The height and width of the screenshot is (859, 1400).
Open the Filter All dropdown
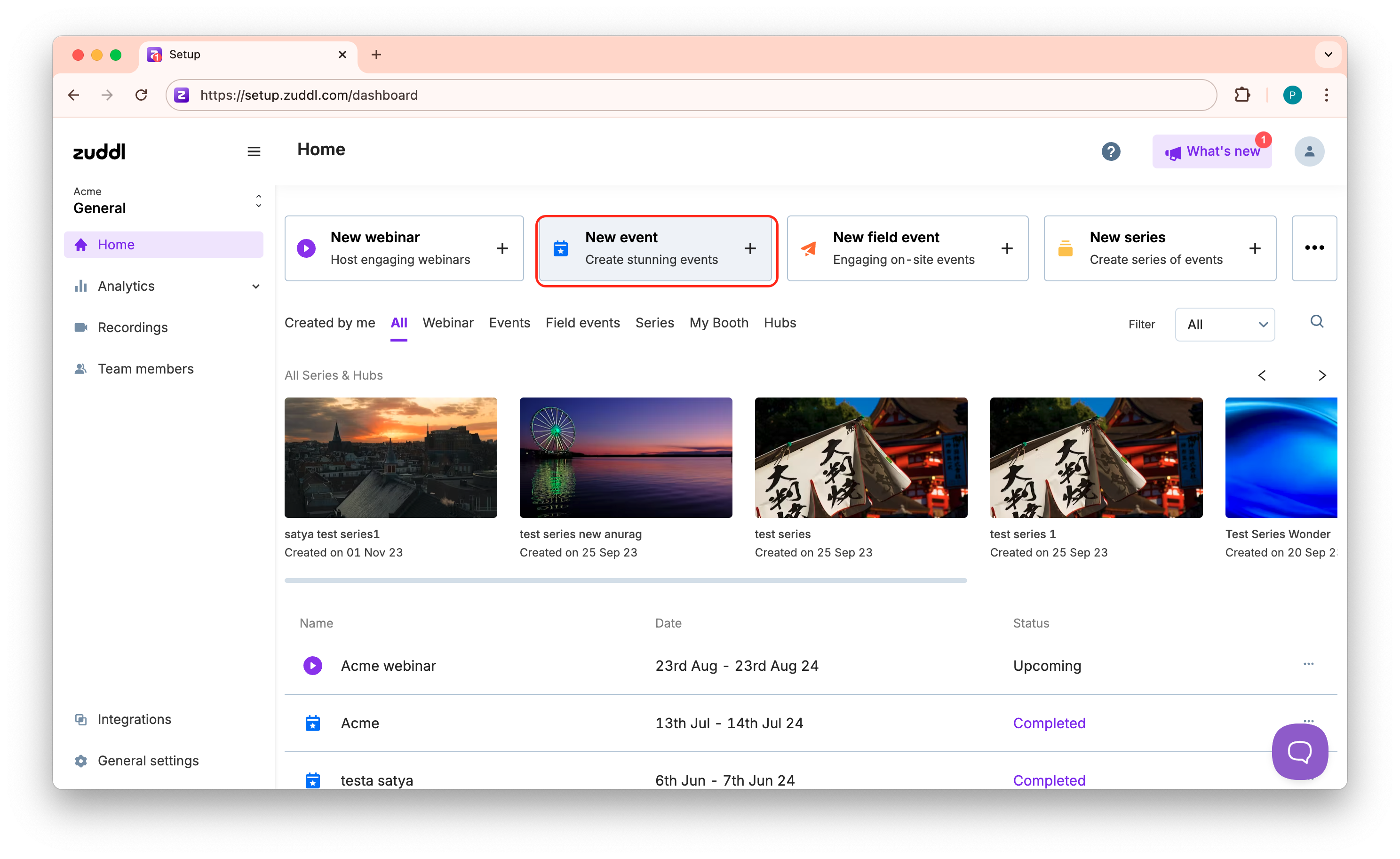tap(1225, 325)
